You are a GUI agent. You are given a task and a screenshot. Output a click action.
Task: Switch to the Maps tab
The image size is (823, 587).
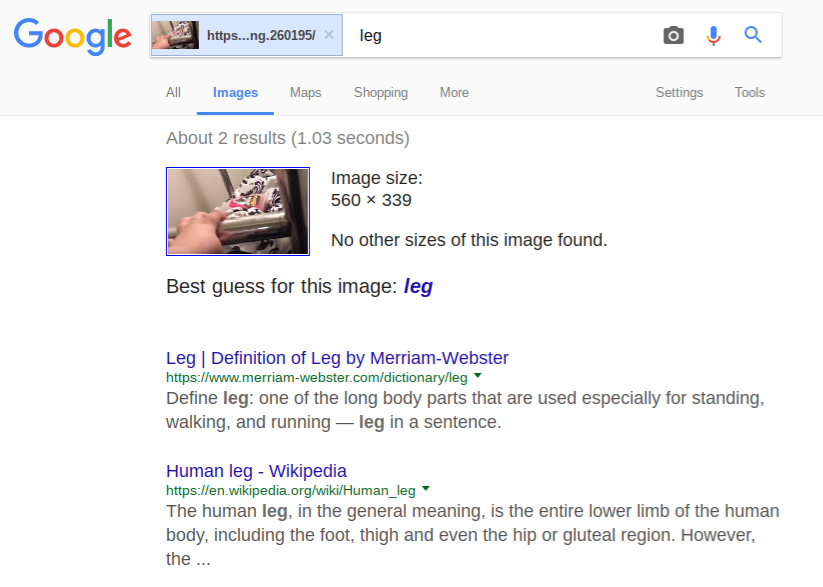click(x=305, y=92)
